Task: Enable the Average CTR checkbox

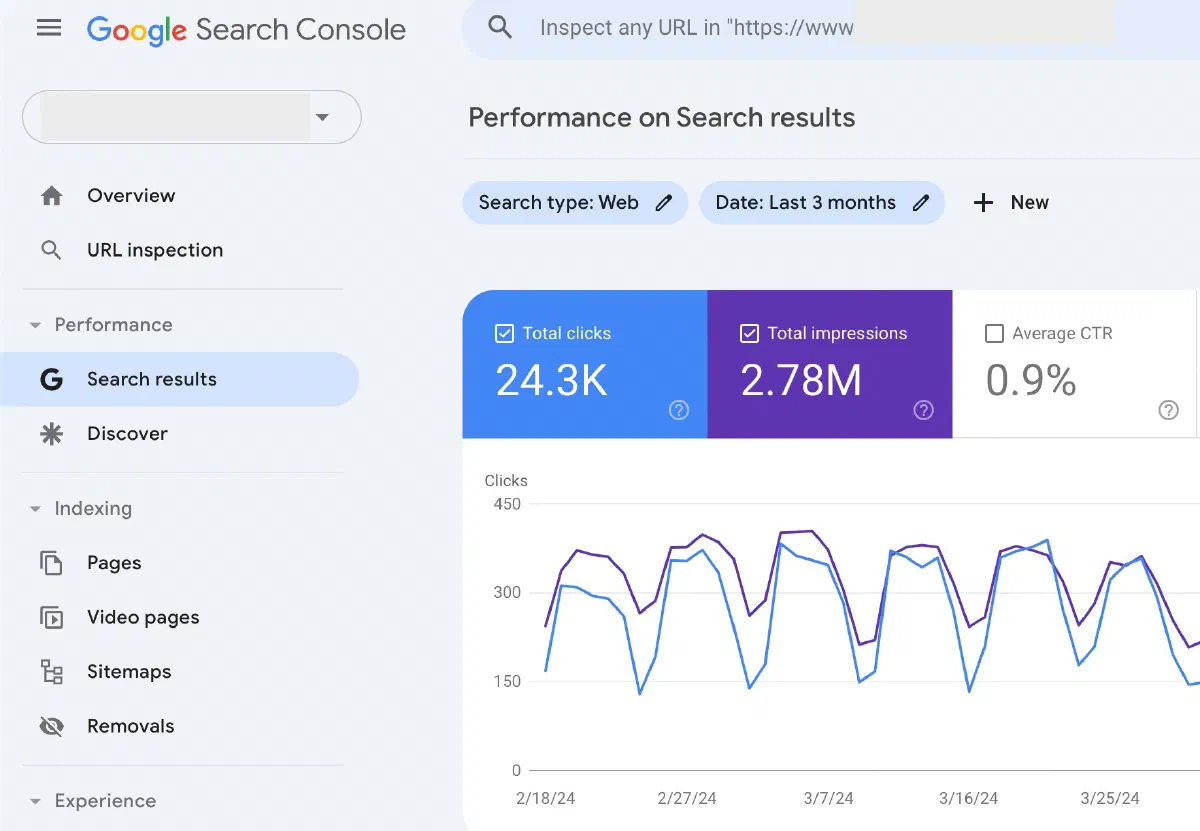Action: (994, 334)
